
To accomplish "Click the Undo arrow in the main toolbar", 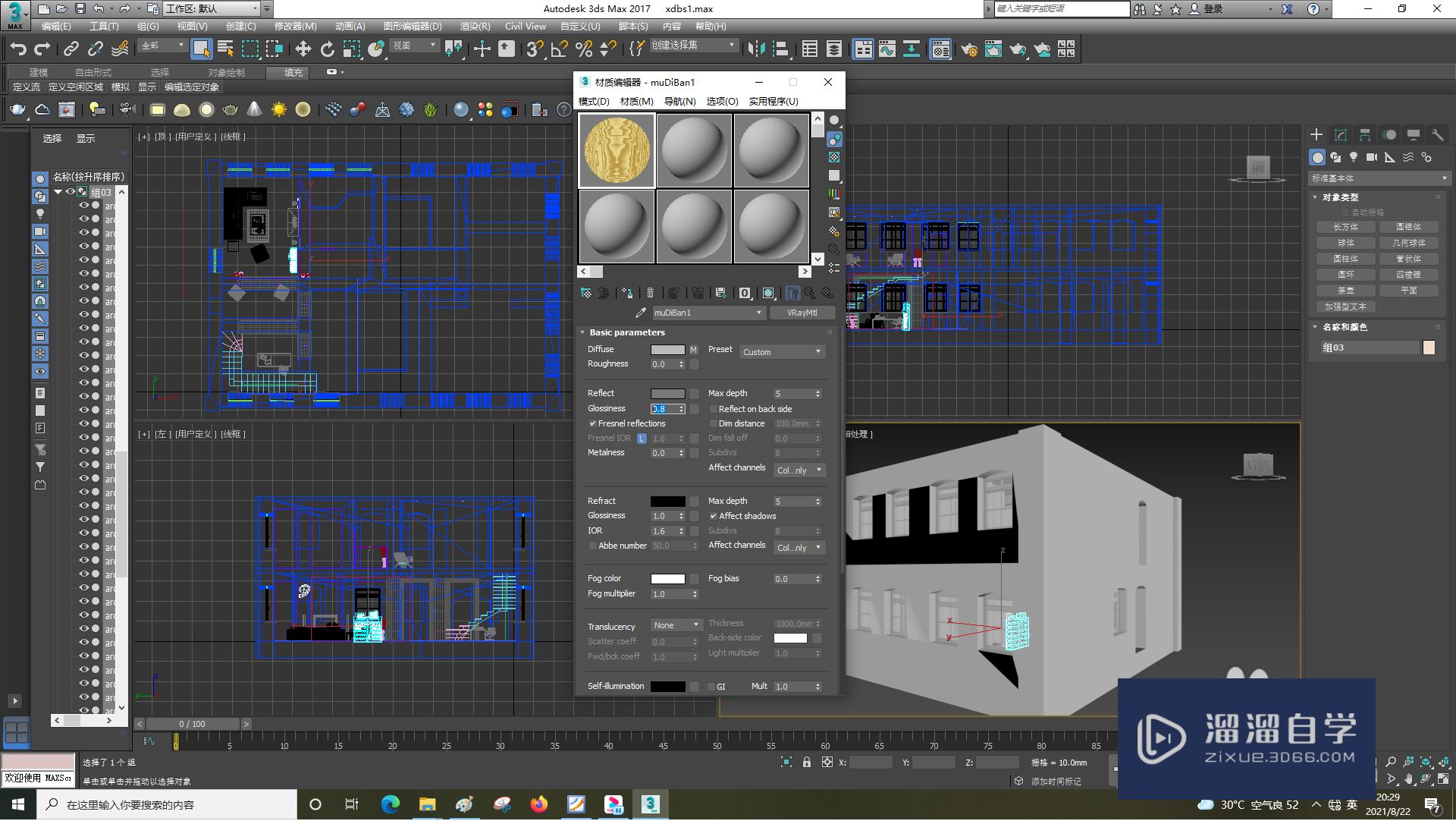I will pos(18,49).
